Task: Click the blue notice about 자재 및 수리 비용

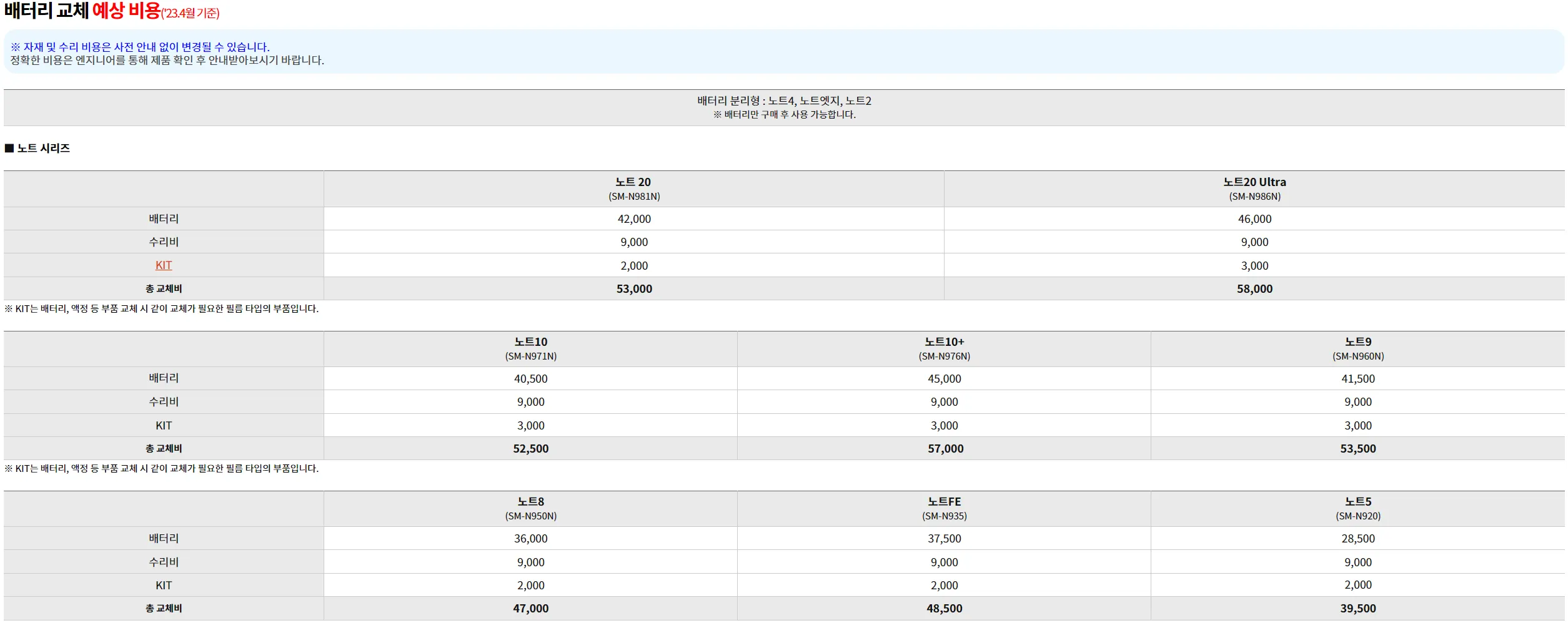Action: pyautogui.click(x=140, y=47)
